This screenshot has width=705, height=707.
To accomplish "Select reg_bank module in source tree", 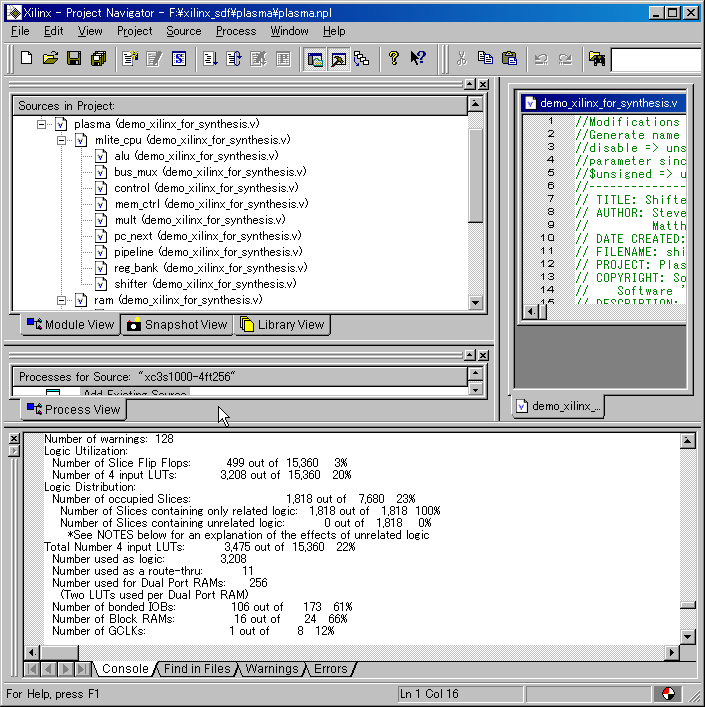I will tap(201, 268).
